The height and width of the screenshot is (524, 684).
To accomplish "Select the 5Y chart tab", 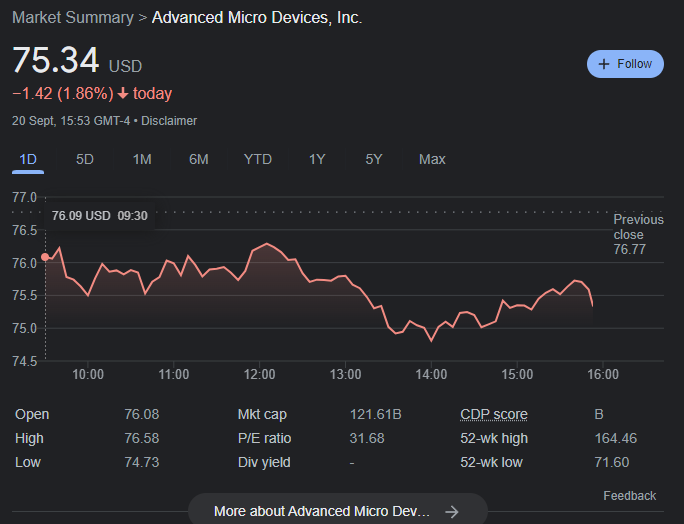I will pyautogui.click(x=374, y=159).
